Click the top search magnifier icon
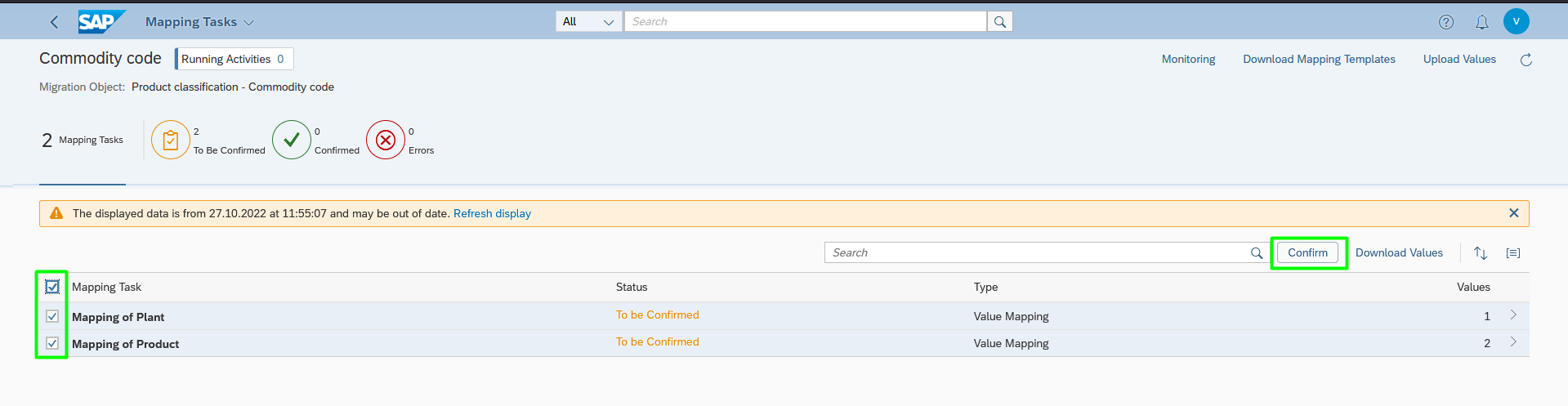Screen dimensions: 1568x406 point(1000,22)
